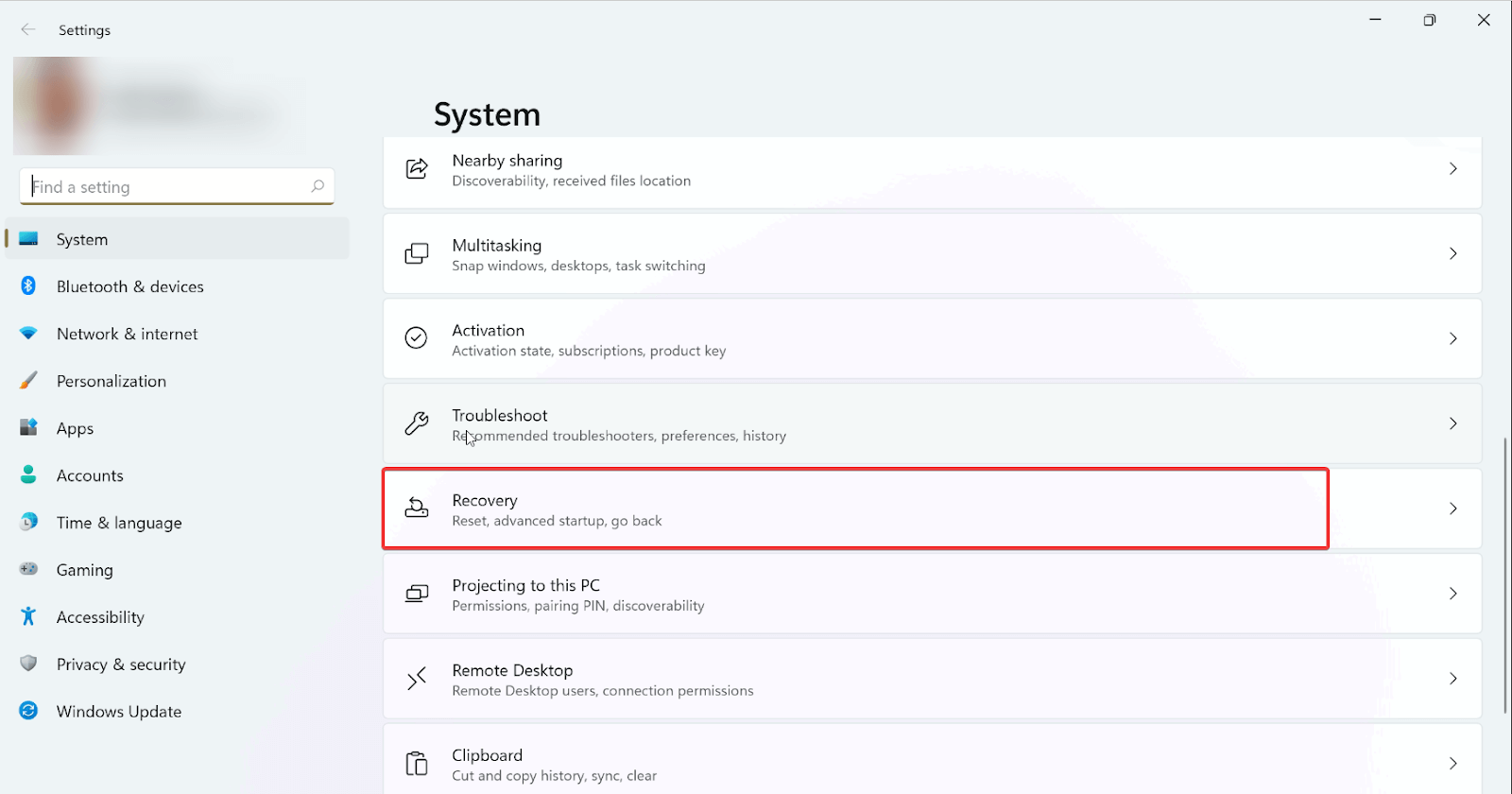Open the Gaming settings category

84,570
